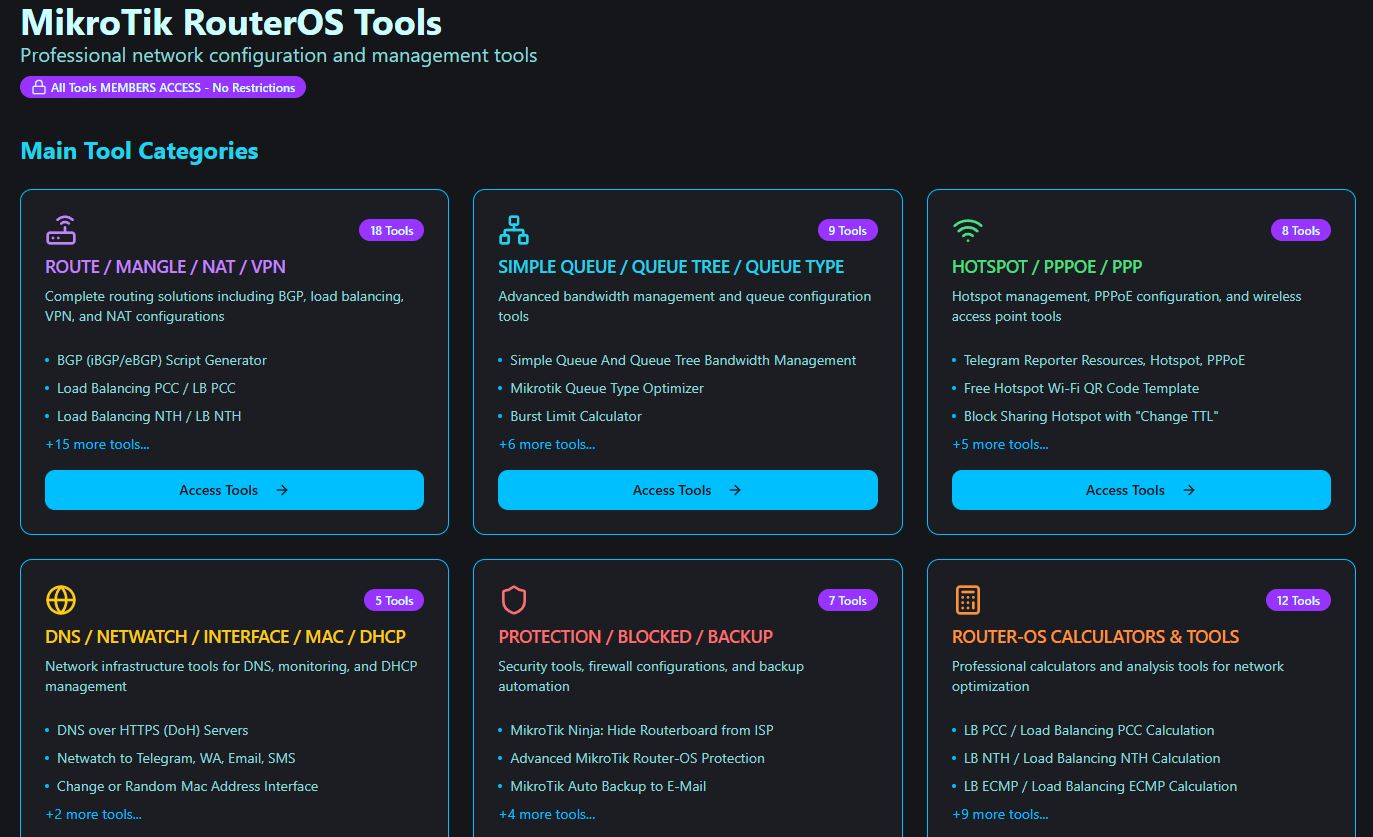Click the 8 Tools badge
The width and height of the screenshot is (1373, 837).
coord(1301,231)
